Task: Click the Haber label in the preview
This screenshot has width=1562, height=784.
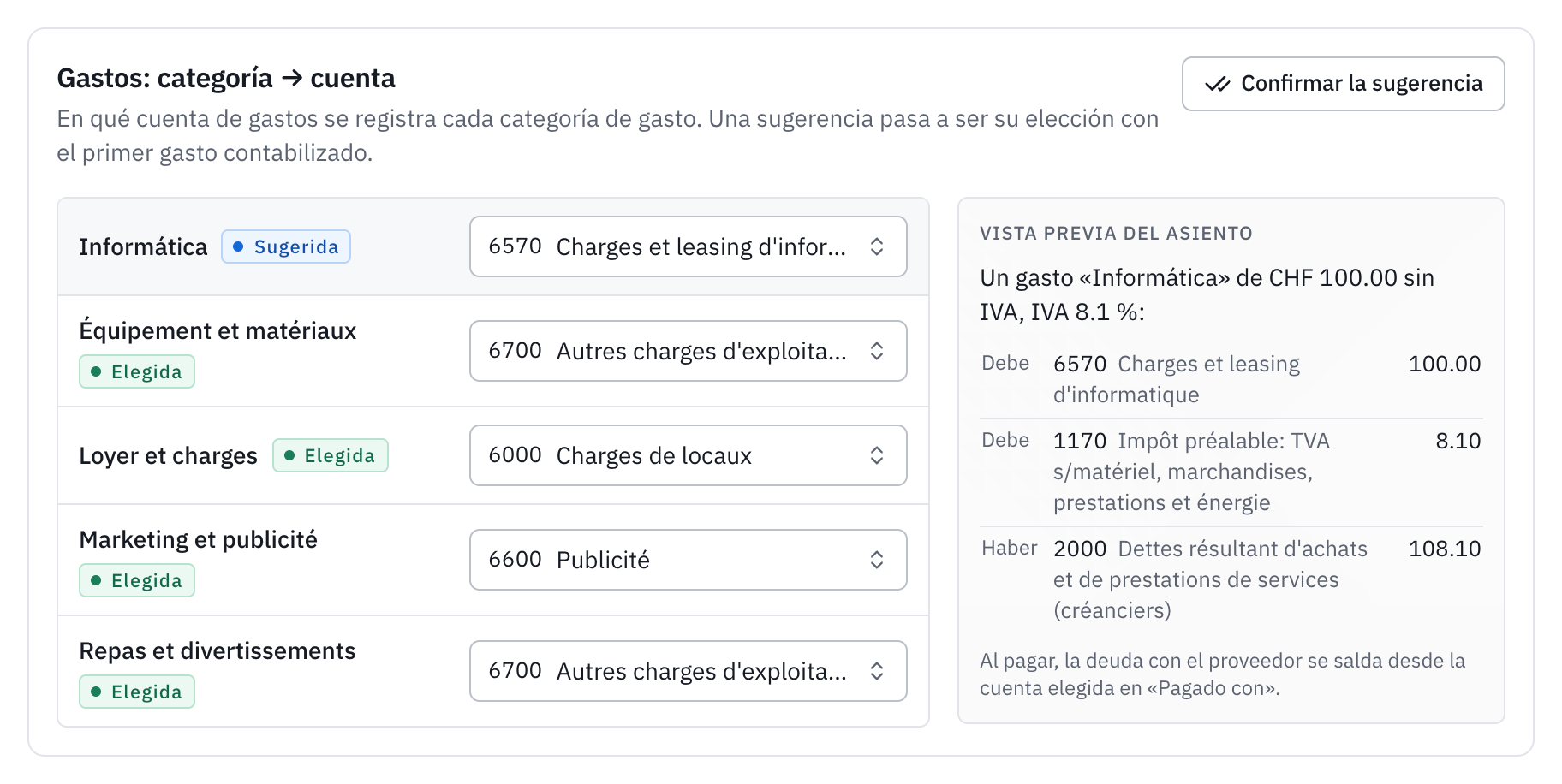Action: [x=1009, y=549]
